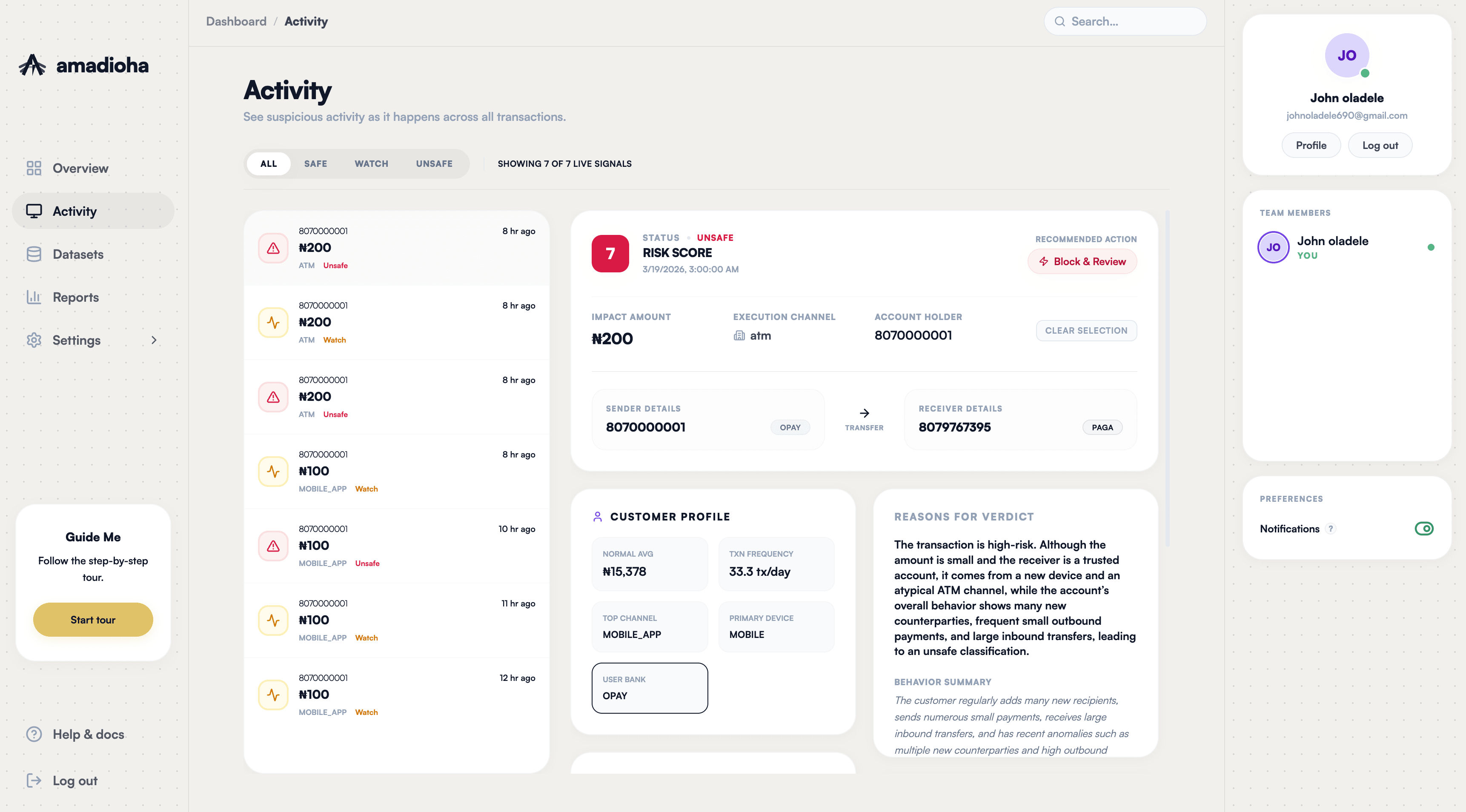Click the Notifications help question mark icon
1466x812 pixels.
1331,529
